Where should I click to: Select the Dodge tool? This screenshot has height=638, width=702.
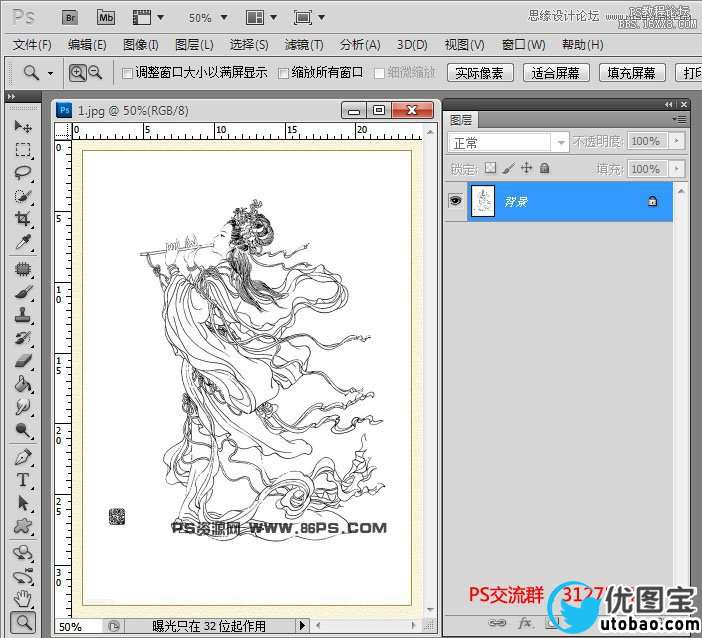click(22, 430)
